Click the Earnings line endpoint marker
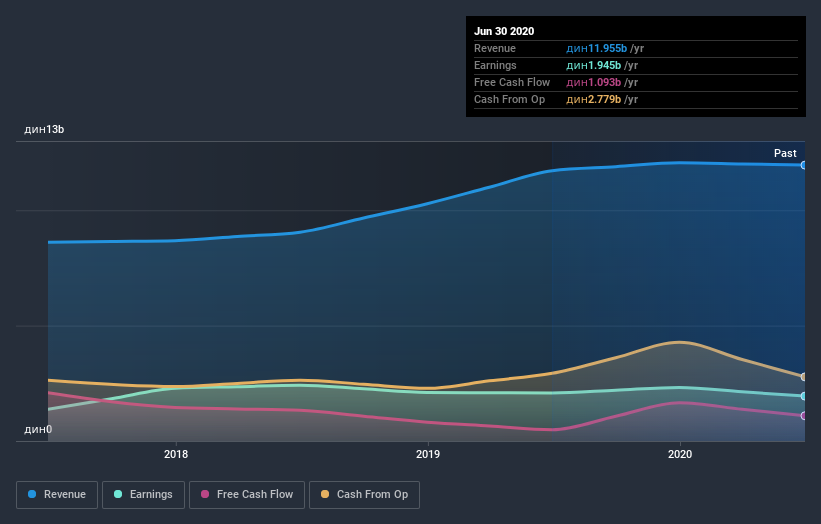Screen dimensions: 821x524 click(804, 396)
